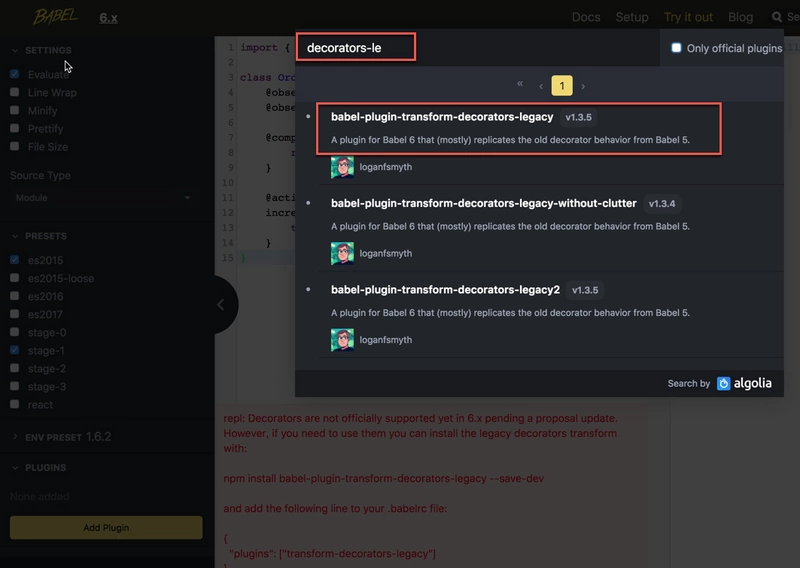Screen dimensions: 800x568
Task: Collapse the Plugins section
Action: point(38,467)
